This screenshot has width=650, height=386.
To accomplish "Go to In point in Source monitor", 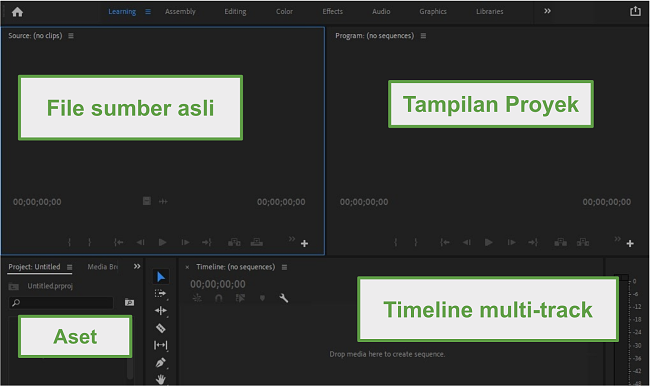I will 119,242.
